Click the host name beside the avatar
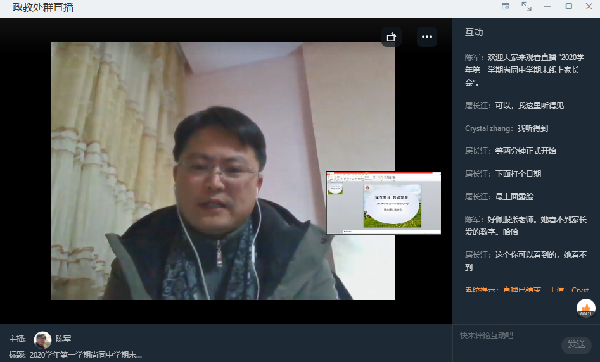This screenshot has width=600, height=362. (x=63, y=339)
